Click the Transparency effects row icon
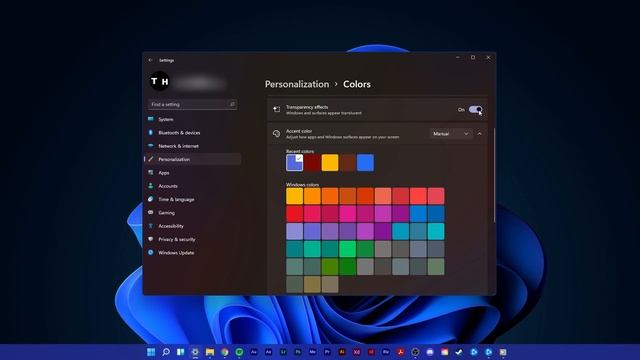640x360 pixels. [x=277, y=109]
